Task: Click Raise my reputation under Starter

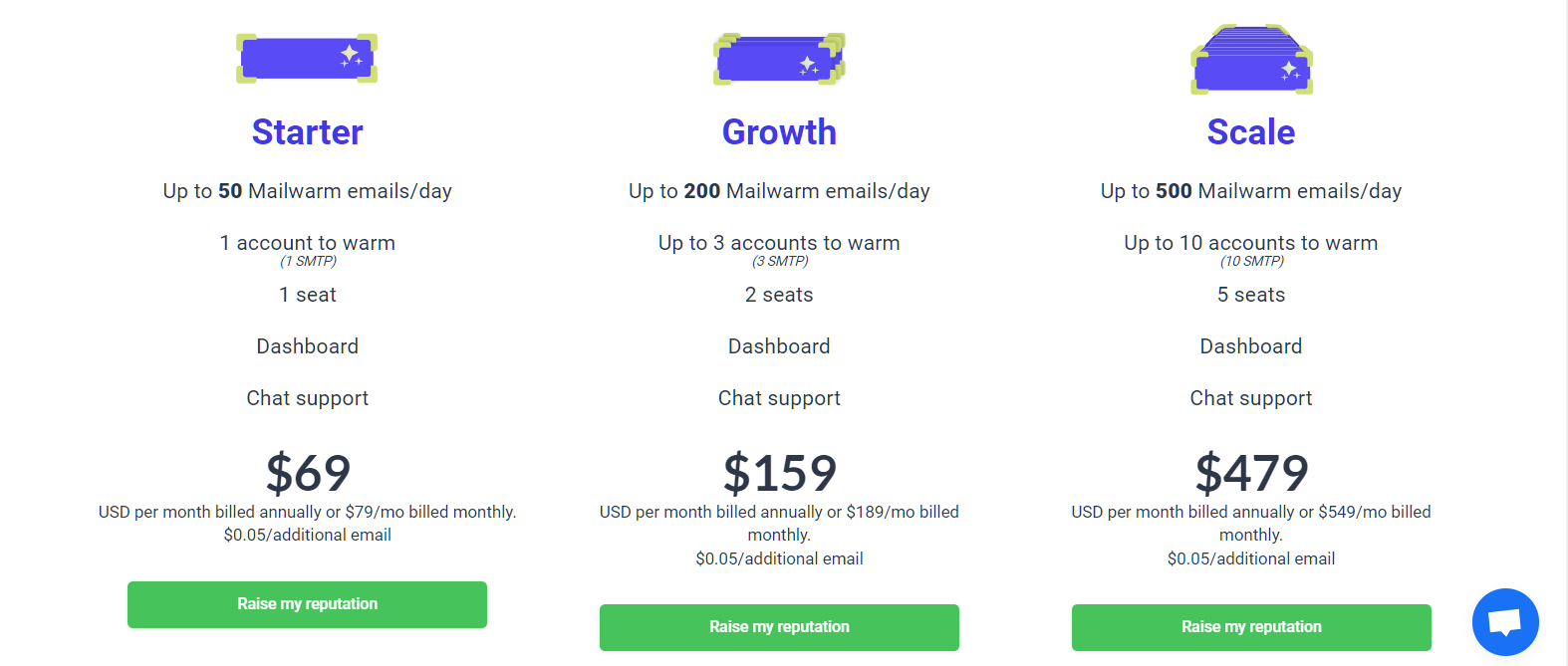Action: point(307,604)
